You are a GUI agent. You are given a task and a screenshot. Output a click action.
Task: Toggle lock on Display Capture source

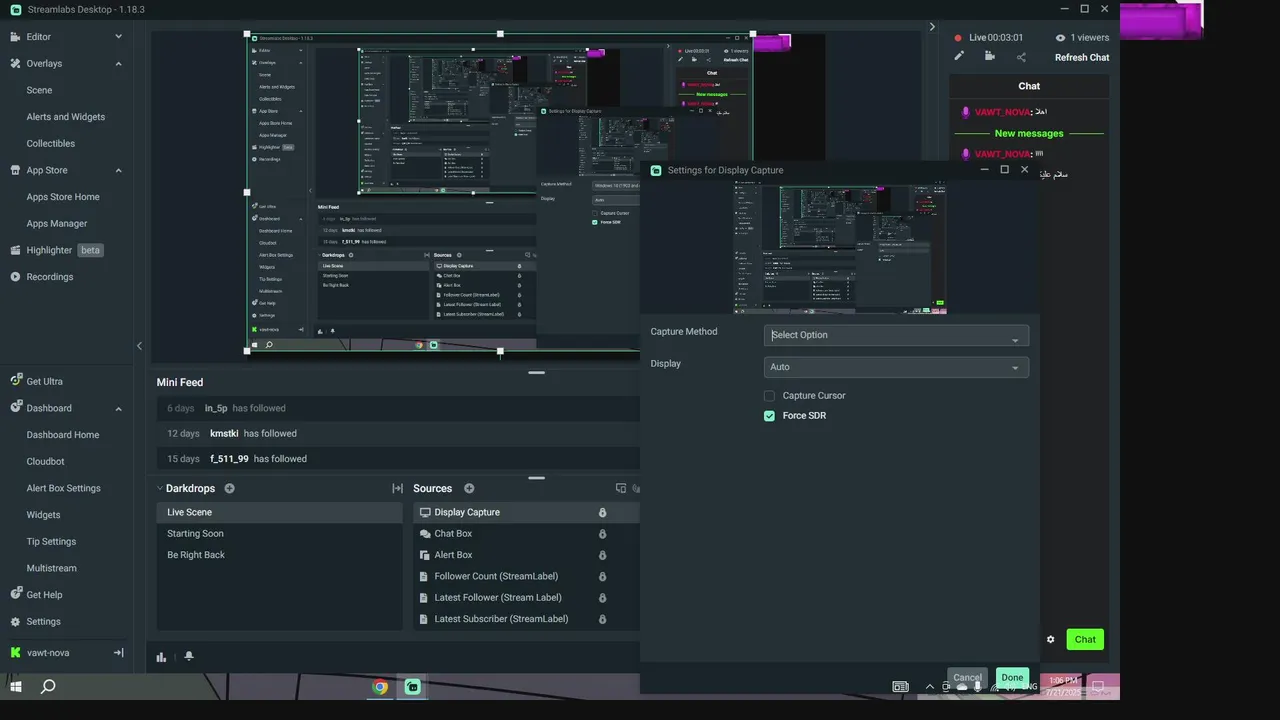(602, 512)
